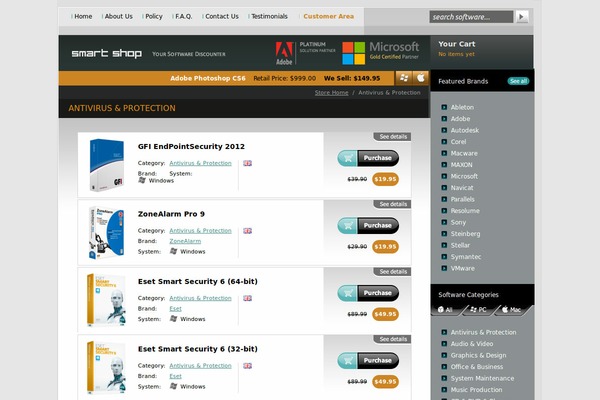Open the Adobe brand in sidebar

coord(460,119)
